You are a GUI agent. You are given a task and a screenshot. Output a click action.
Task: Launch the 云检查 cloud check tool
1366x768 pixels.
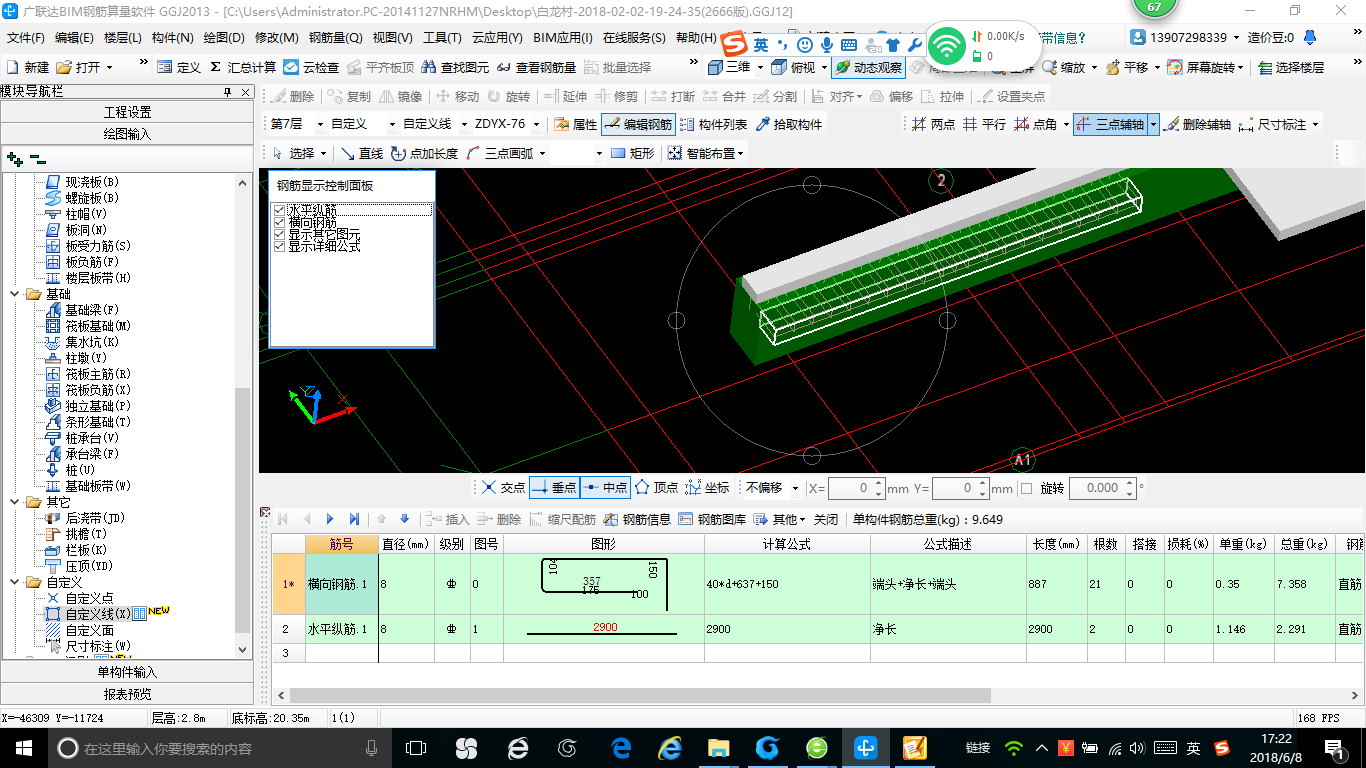tap(311, 67)
